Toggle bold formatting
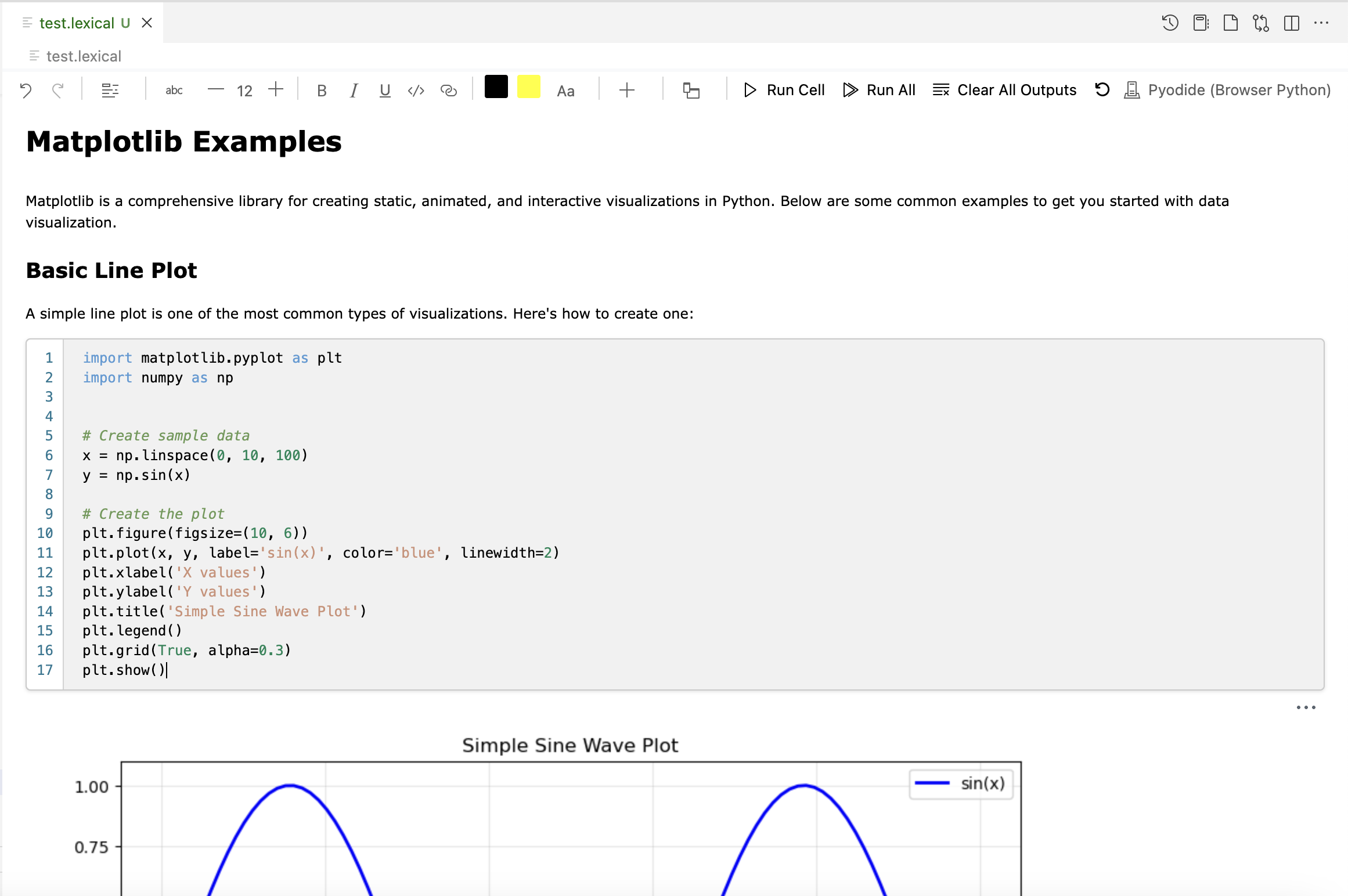This screenshot has height=896, width=1348. coord(322,91)
